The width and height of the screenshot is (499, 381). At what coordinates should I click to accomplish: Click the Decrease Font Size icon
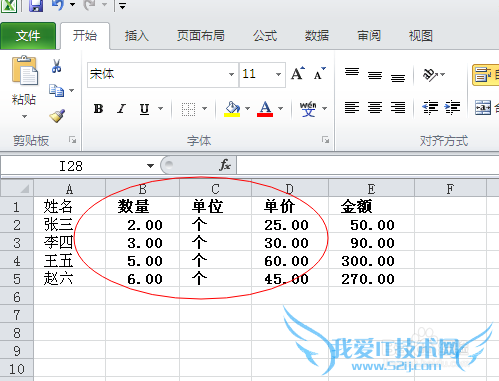click(319, 73)
